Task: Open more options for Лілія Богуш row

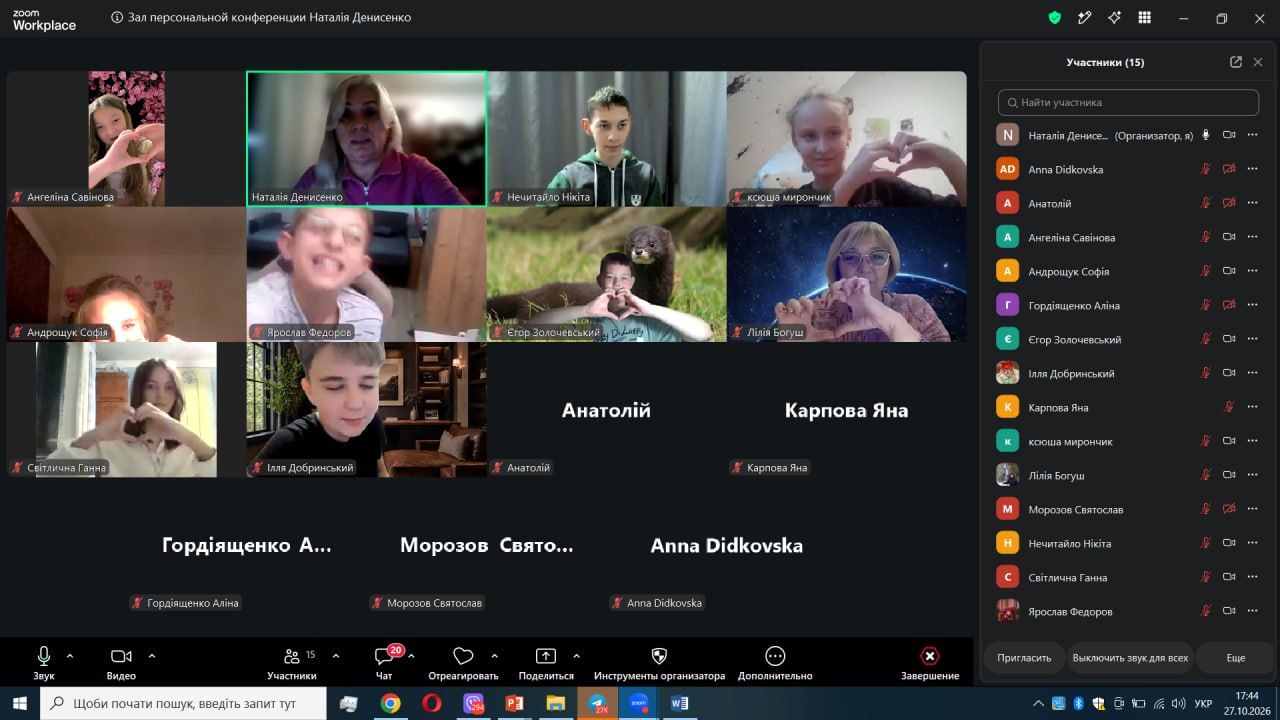Action: tap(1252, 475)
